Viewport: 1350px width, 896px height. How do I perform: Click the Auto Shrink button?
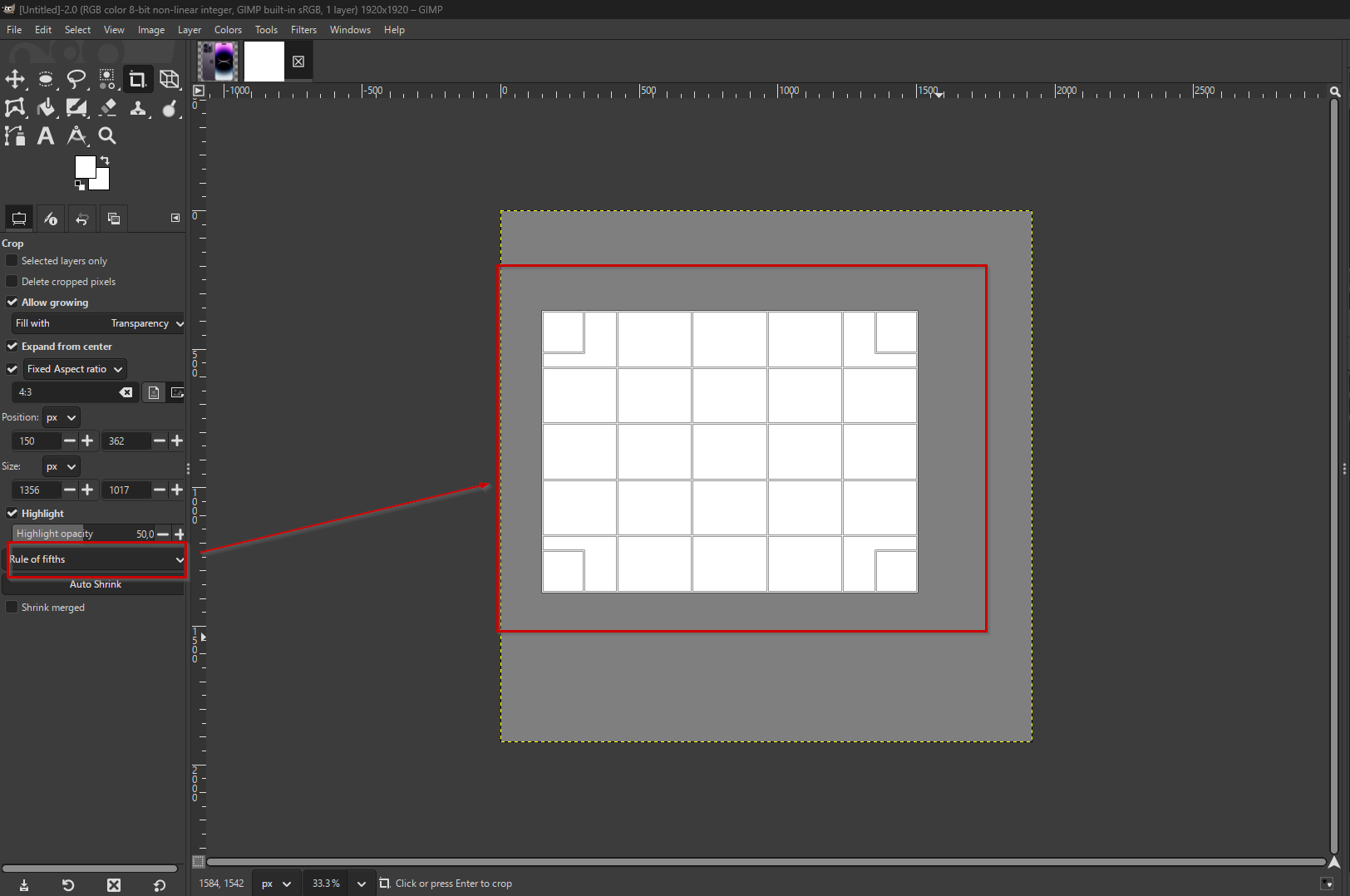tap(96, 584)
